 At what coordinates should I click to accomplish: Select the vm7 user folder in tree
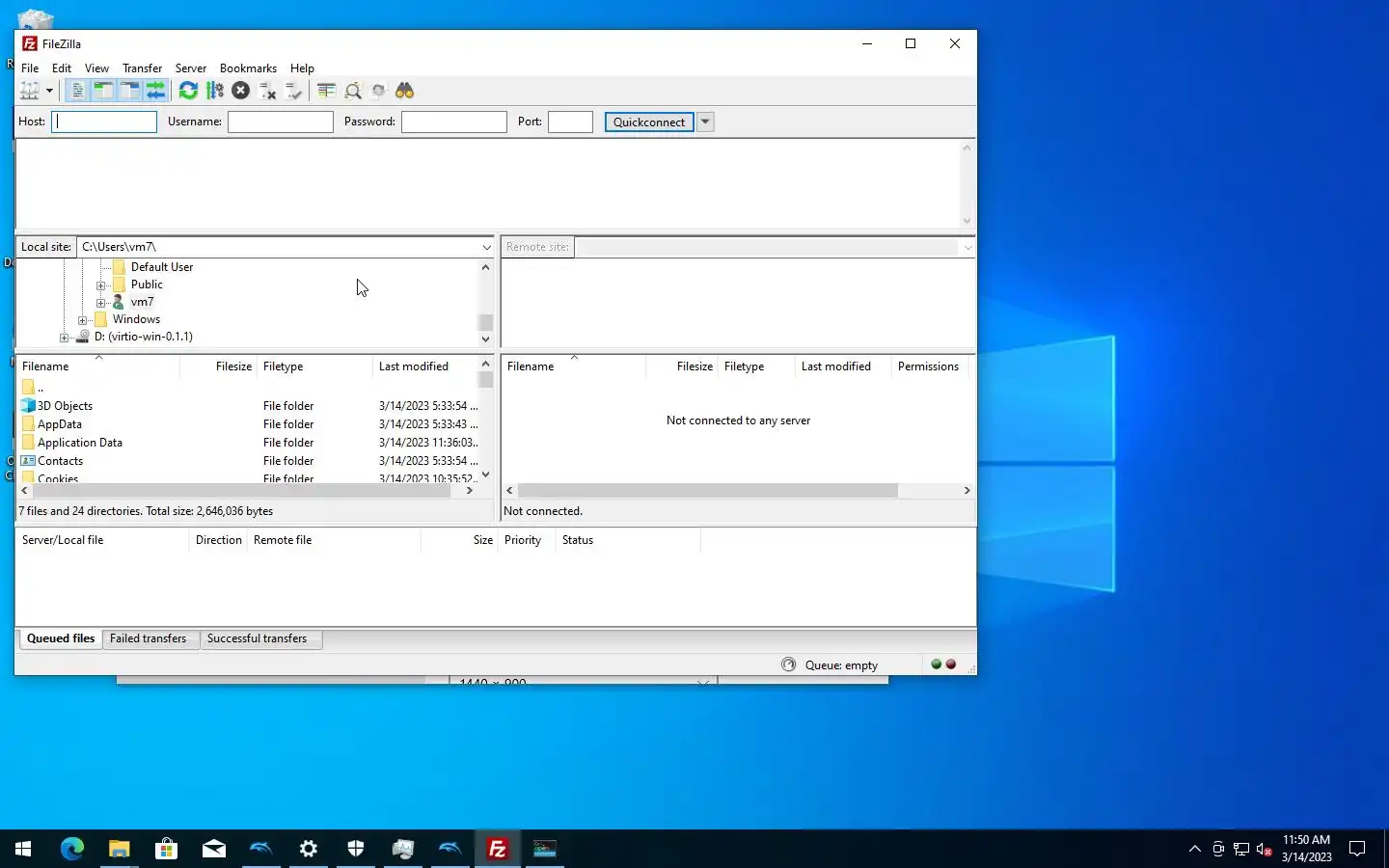pyautogui.click(x=142, y=302)
